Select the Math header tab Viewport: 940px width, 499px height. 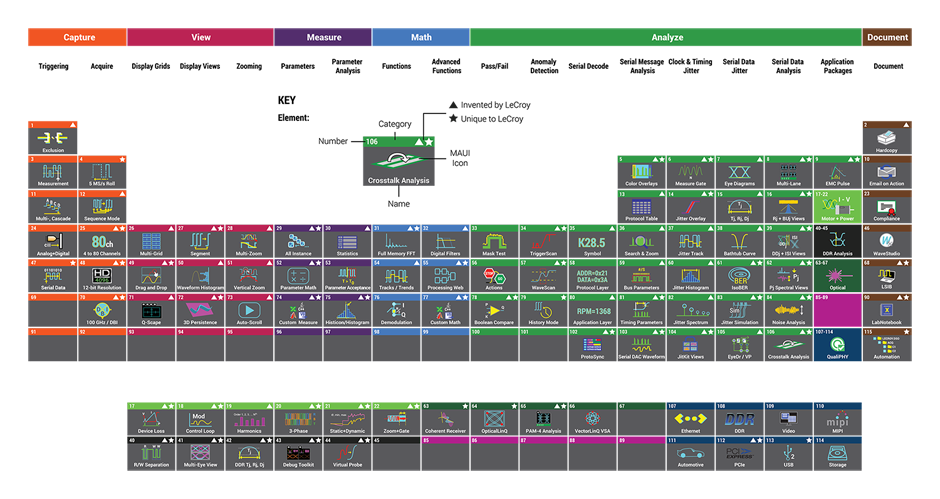[x=420, y=38]
